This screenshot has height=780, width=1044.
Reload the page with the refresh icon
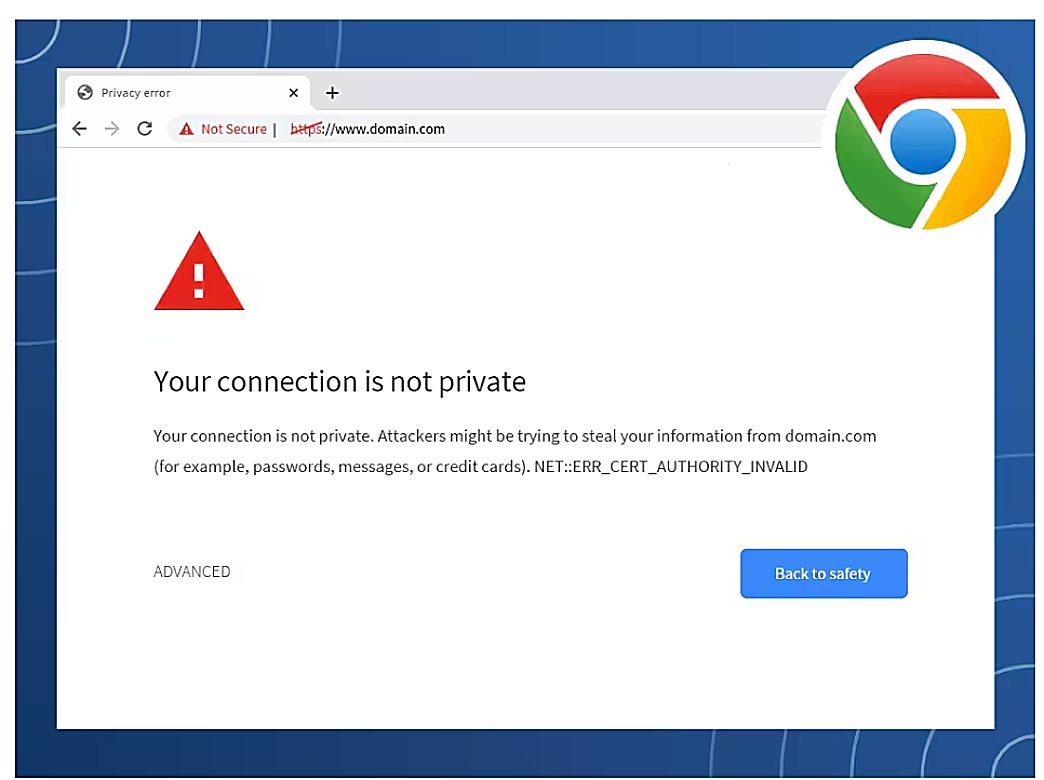144,129
